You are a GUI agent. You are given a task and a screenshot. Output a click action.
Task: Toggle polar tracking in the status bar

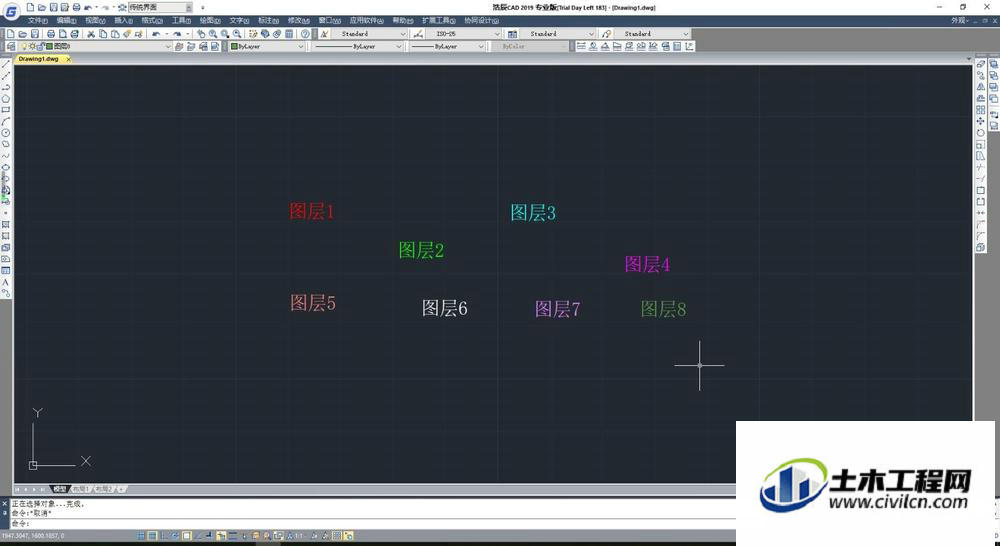(x=175, y=536)
